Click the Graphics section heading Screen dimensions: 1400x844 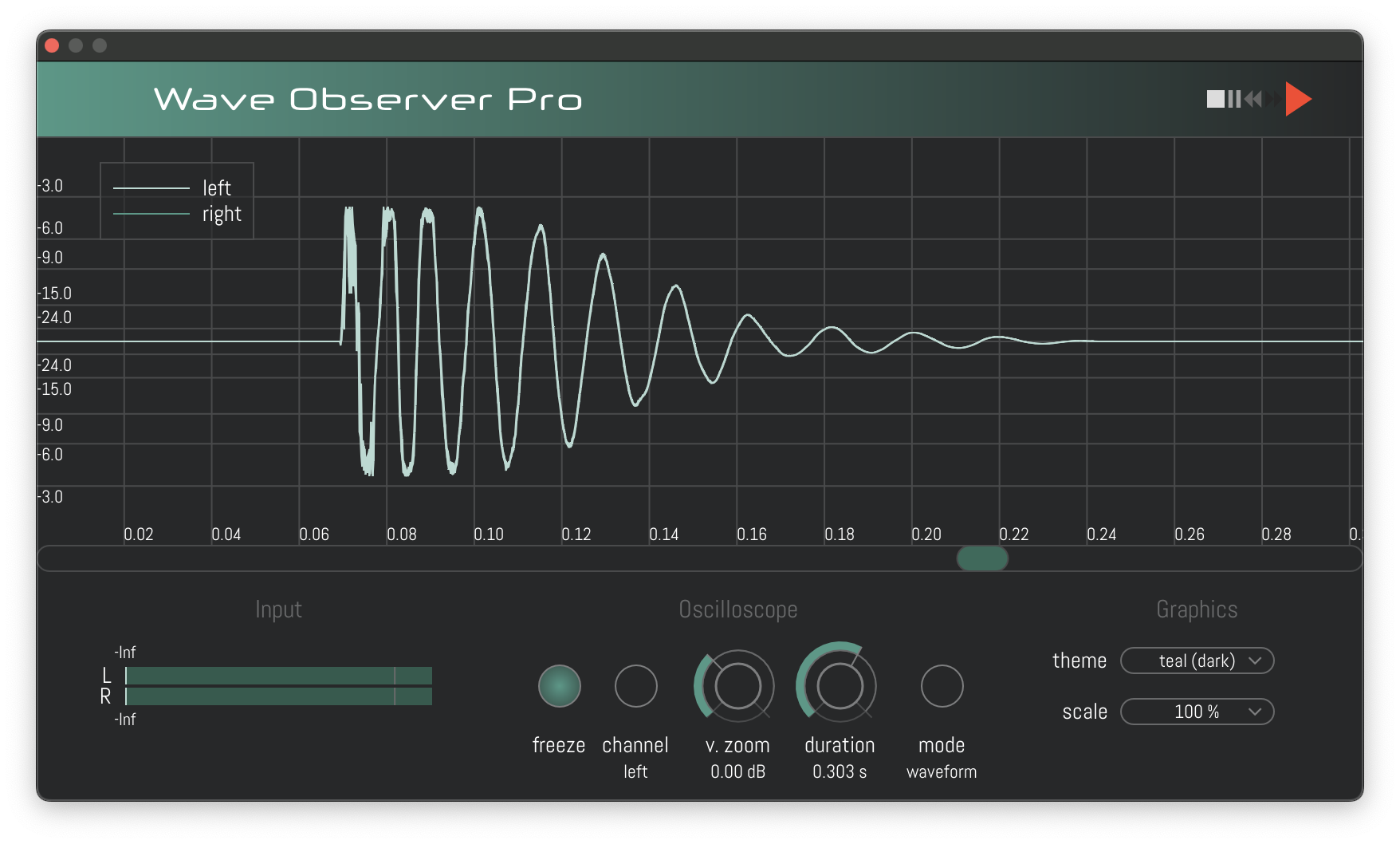pyautogui.click(x=1197, y=609)
